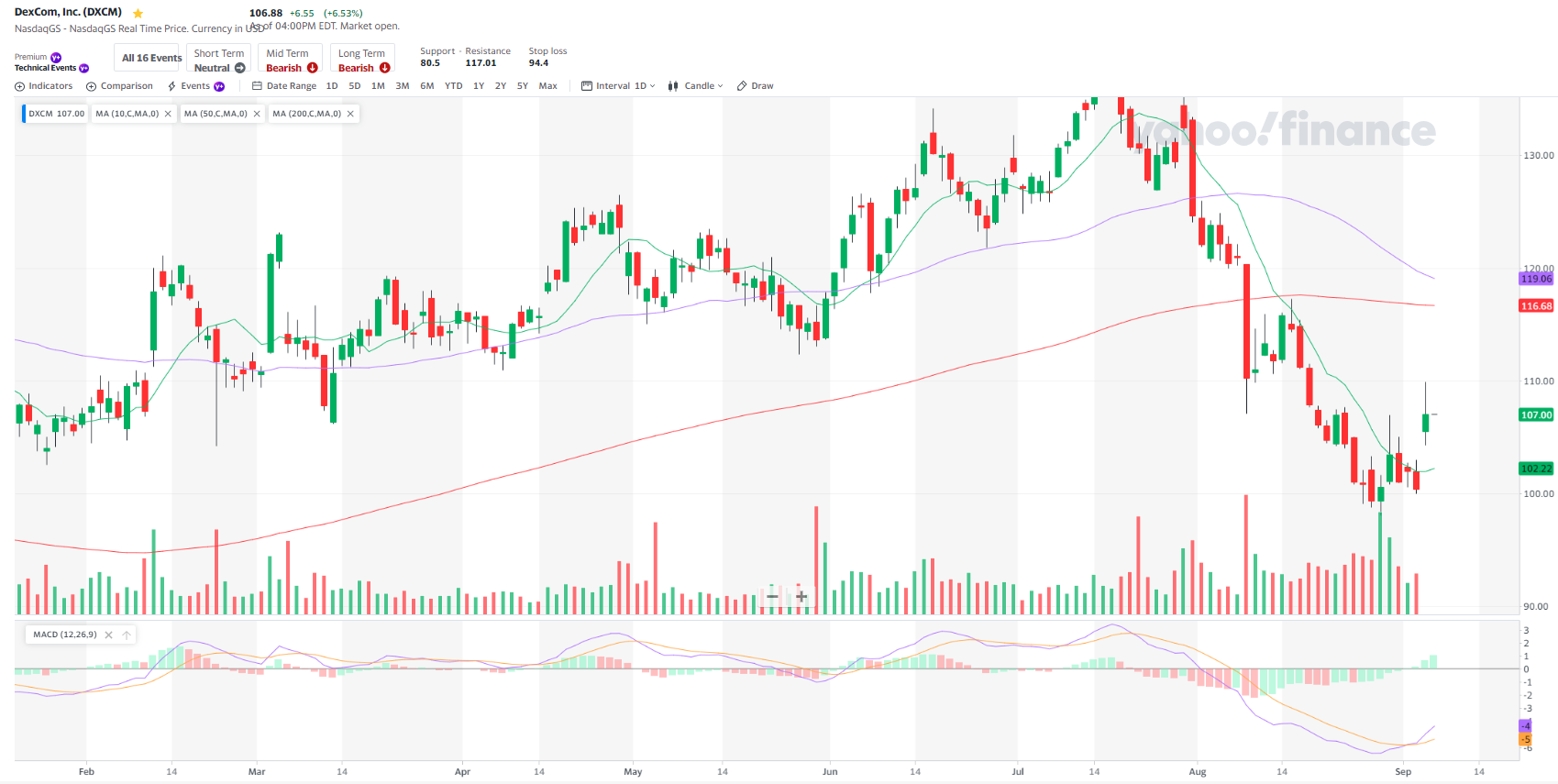The image size is (1558, 784).
Task: Open the Date Range picker
Action: tap(284, 86)
